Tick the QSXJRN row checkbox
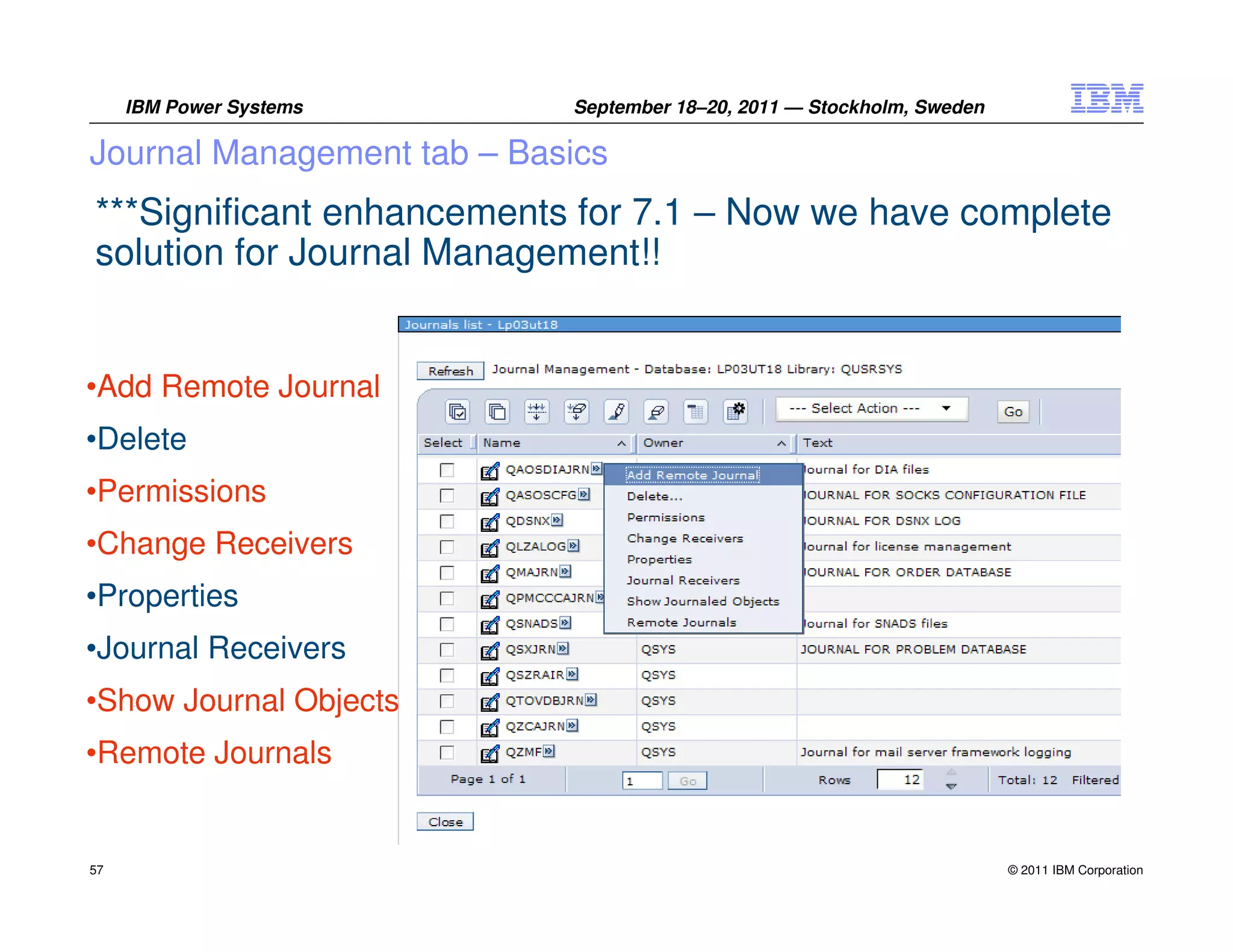Image resolution: width=1233 pixels, height=952 pixels. coord(447,650)
